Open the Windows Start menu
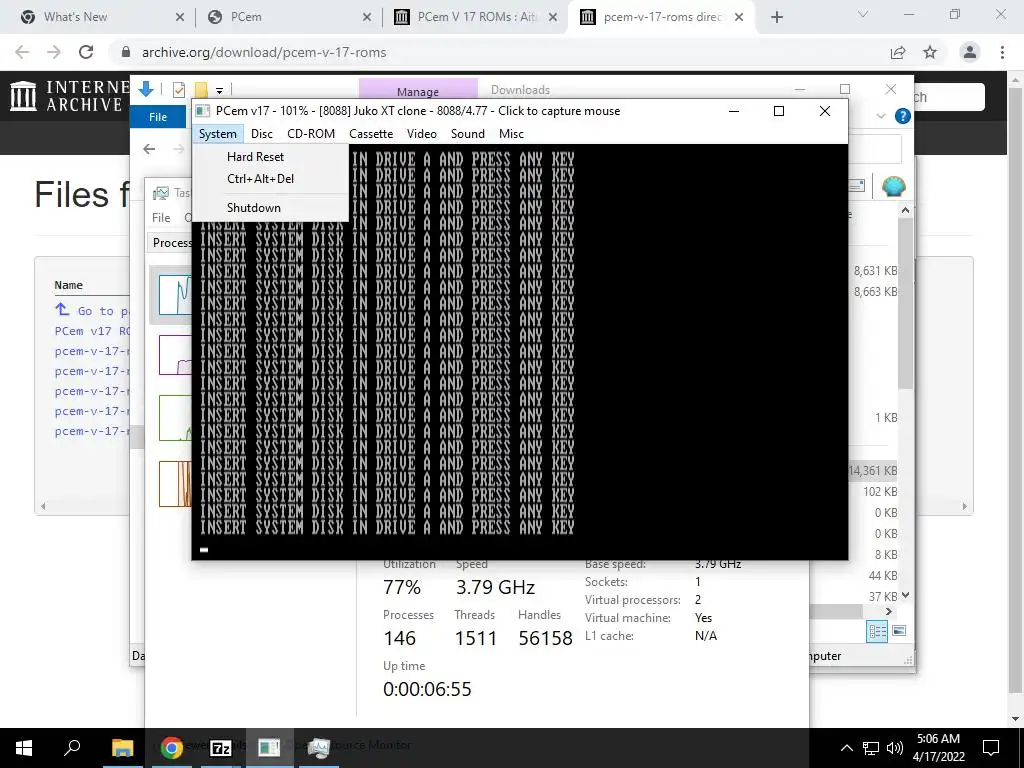Image resolution: width=1024 pixels, height=768 pixels. [x=24, y=747]
